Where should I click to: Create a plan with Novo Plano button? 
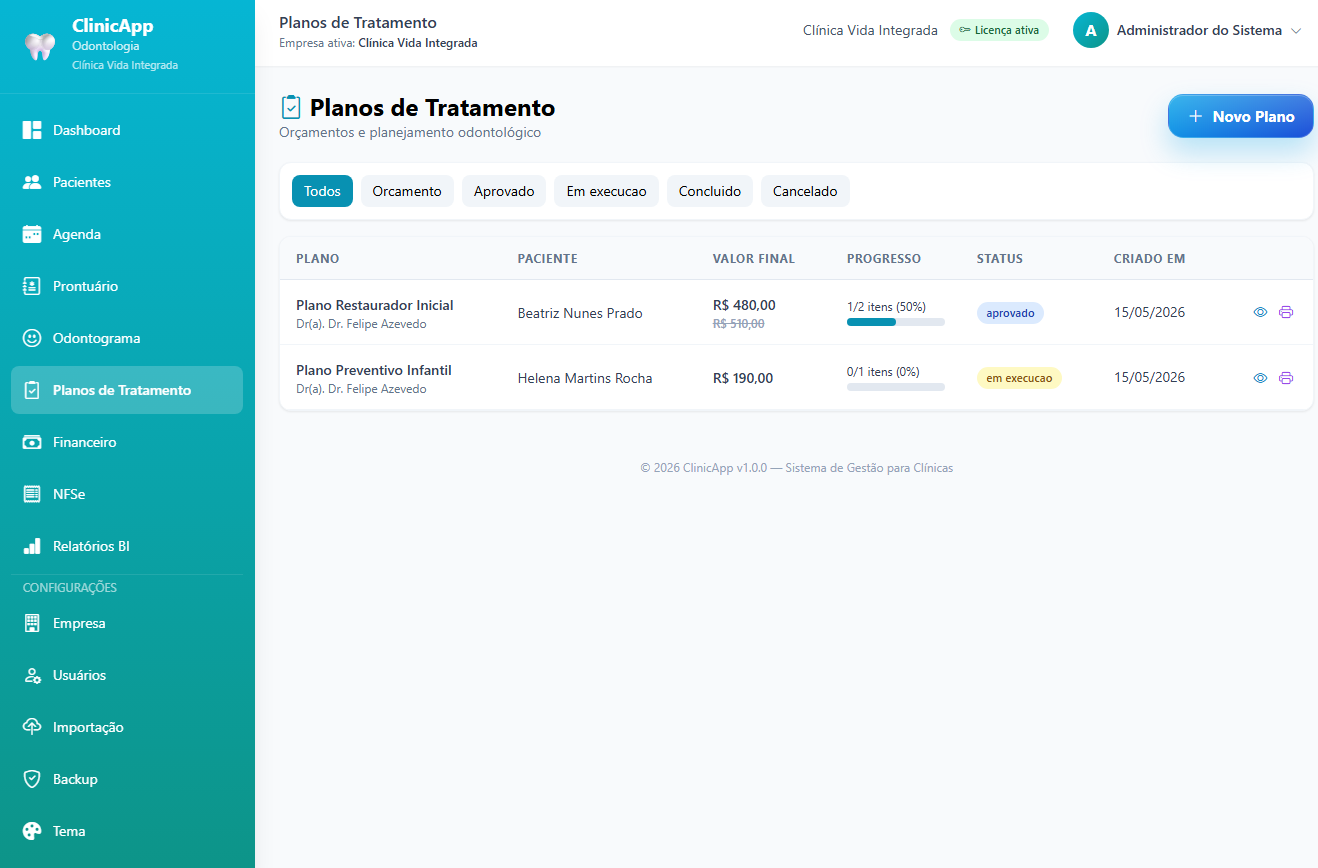1241,116
